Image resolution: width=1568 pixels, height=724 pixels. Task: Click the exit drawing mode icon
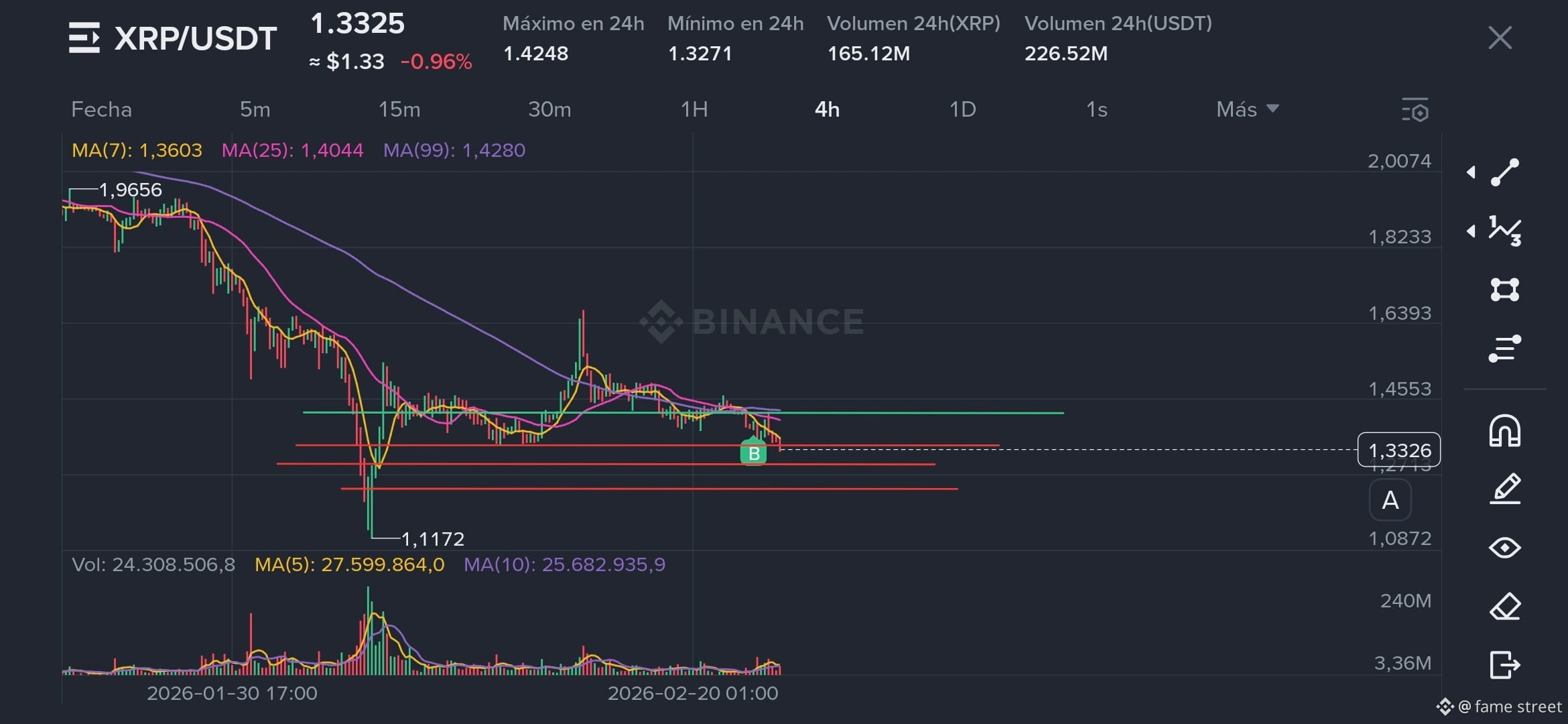tap(1505, 665)
